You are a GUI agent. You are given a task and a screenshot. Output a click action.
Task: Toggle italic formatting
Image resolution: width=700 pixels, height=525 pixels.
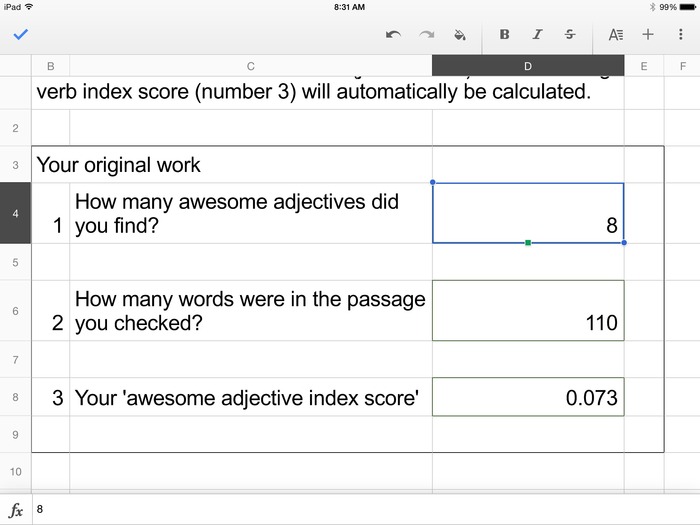pyautogui.click(x=537, y=34)
